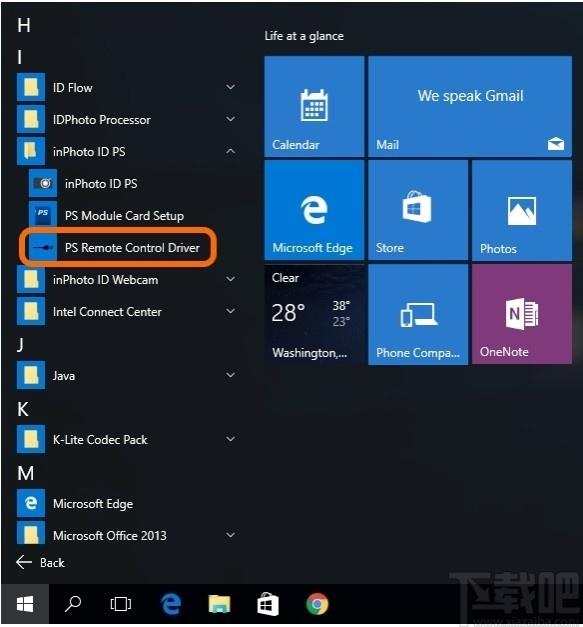Open Microsoft Edge icon in app list
Image resolution: width=583 pixels, height=627 pixels.
click(x=31, y=503)
